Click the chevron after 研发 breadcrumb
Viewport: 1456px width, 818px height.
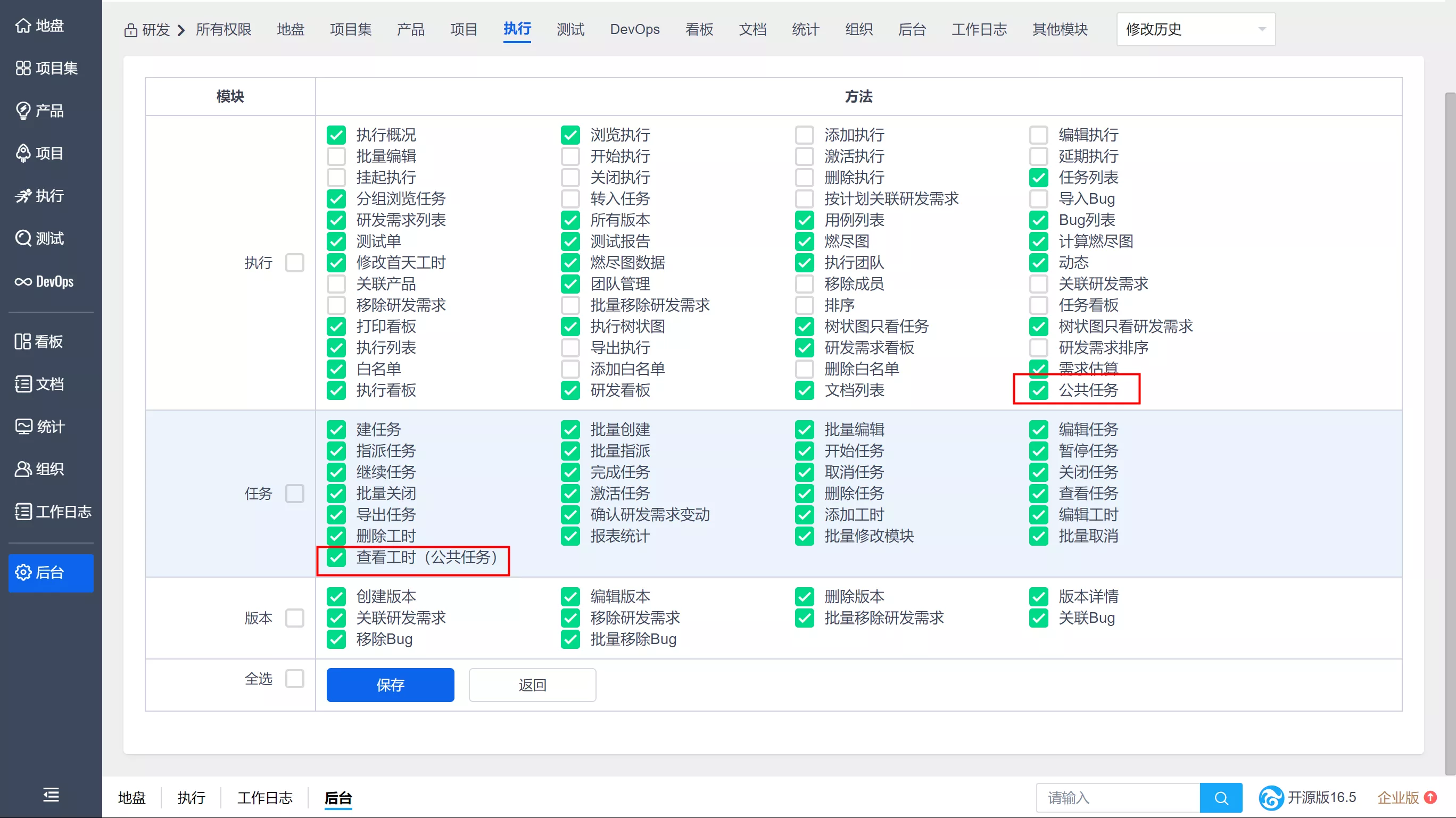(x=181, y=30)
